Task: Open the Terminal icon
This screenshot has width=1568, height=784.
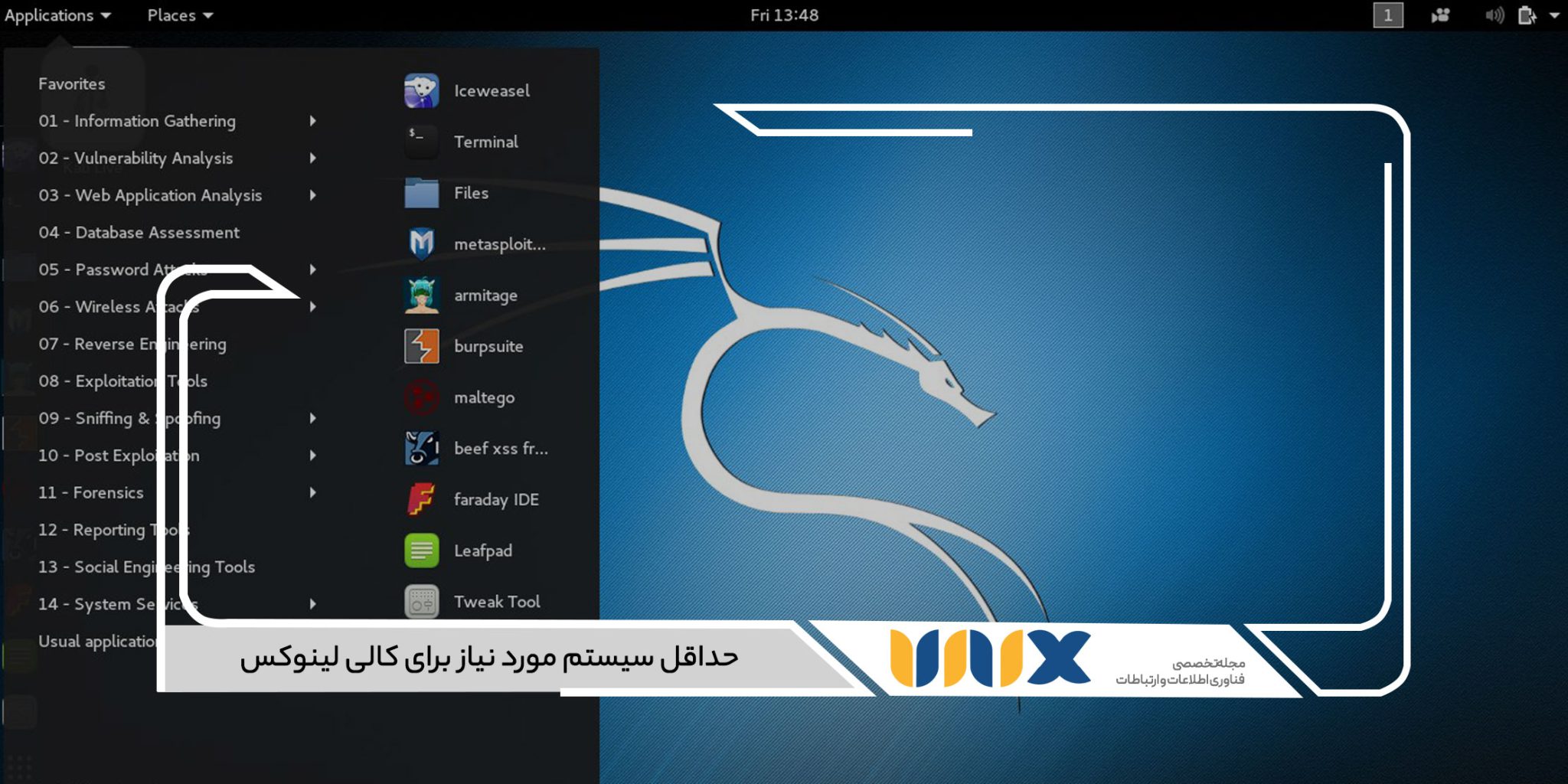Action: click(x=421, y=142)
